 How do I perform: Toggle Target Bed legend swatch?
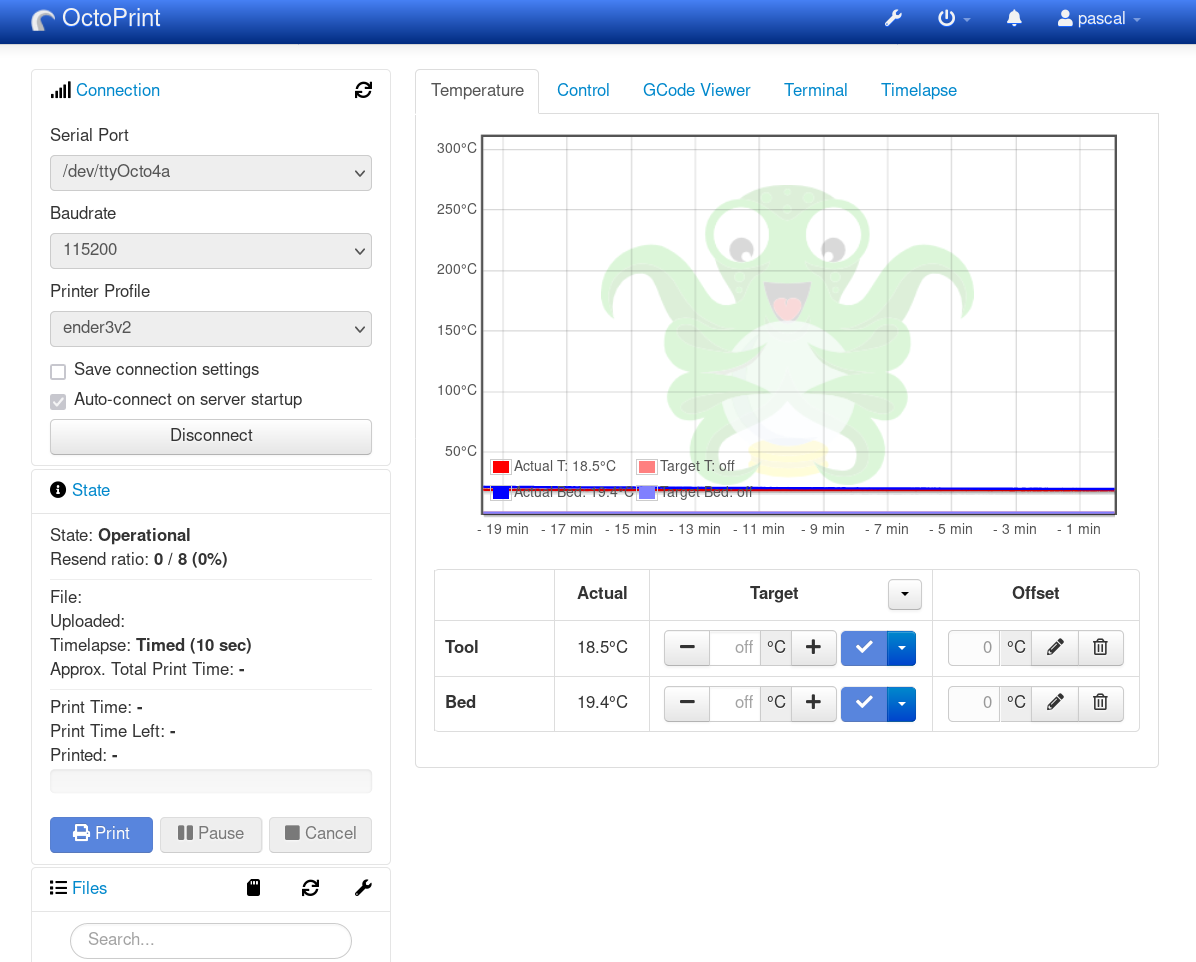tap(647, 493)
